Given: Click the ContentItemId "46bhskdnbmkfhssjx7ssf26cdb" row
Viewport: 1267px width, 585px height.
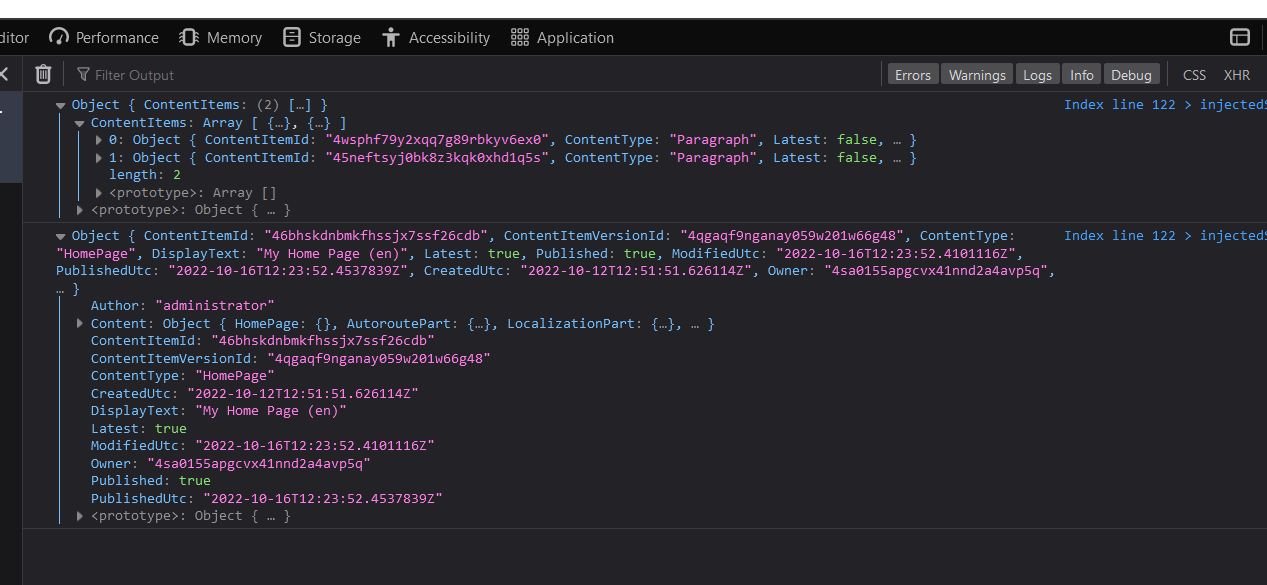Looking at the screenshot, I should [263, 341].
